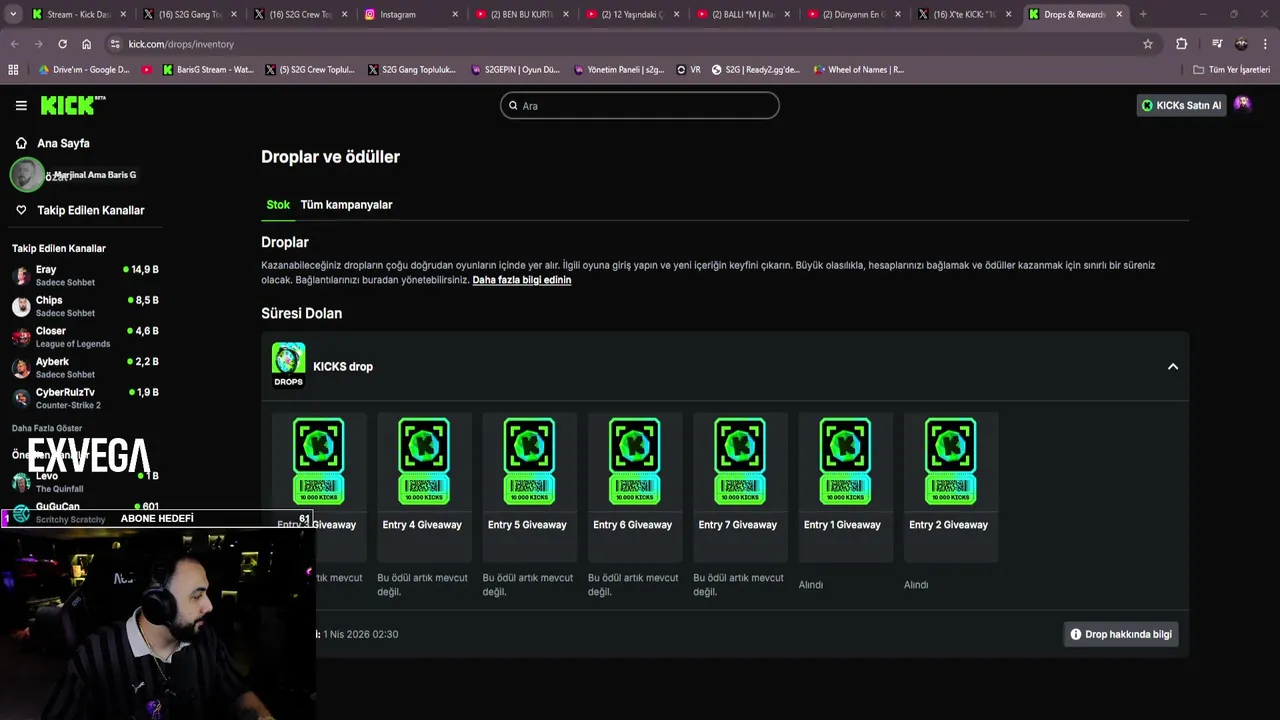Switch to Tüm kampanyalar tab
The image size is (1280, 720).
tap(346, 204)
